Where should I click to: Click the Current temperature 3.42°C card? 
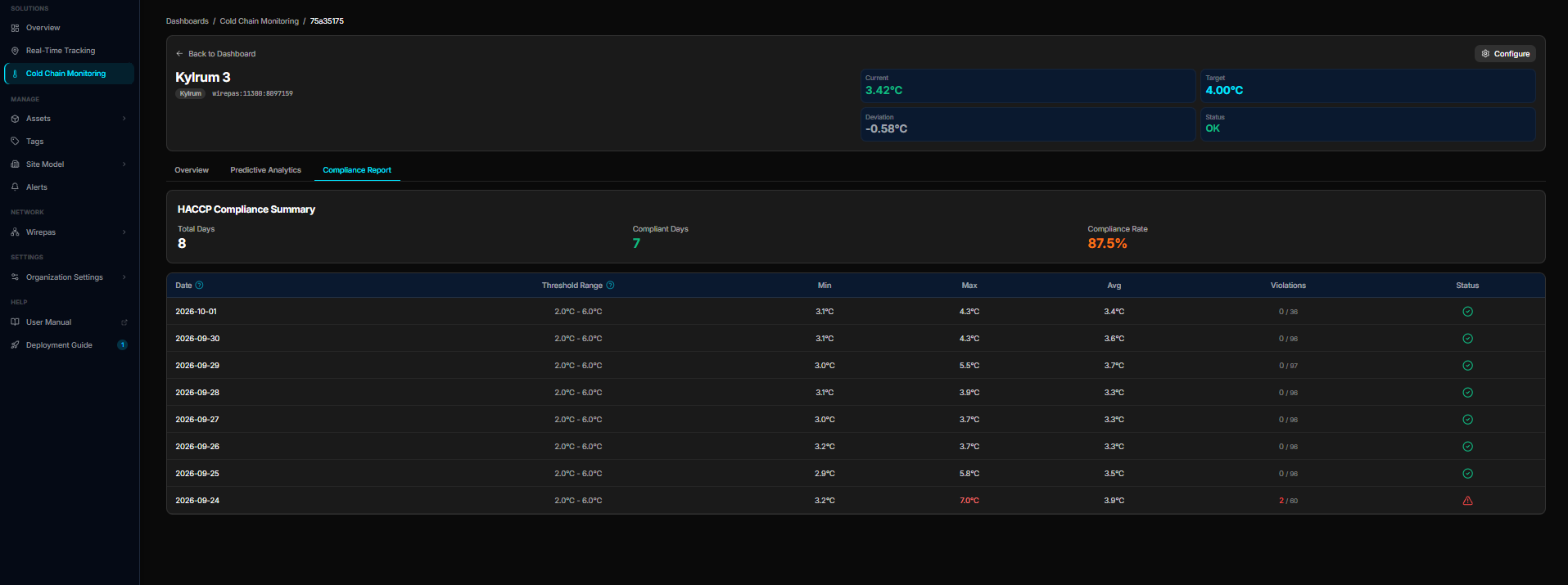[1028, 86]
